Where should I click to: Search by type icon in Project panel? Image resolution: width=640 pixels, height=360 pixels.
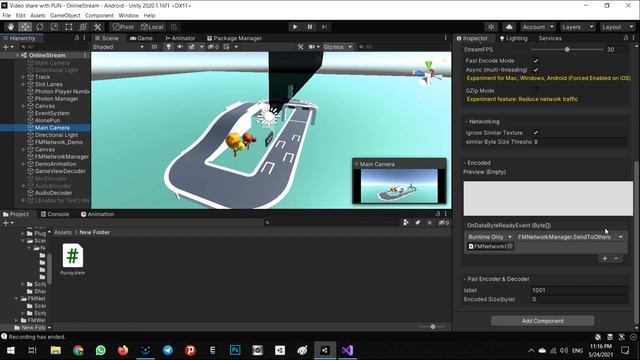406,222
